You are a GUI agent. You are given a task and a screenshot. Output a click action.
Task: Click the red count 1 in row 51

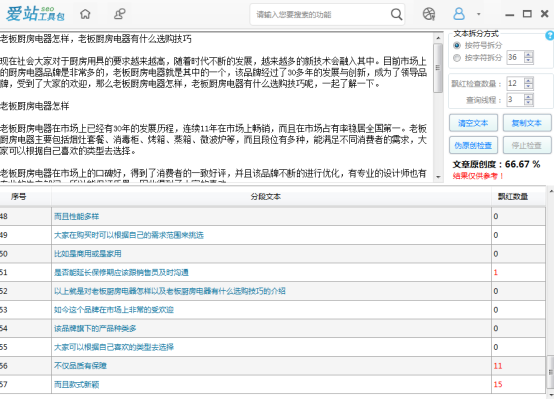point(495,272)
